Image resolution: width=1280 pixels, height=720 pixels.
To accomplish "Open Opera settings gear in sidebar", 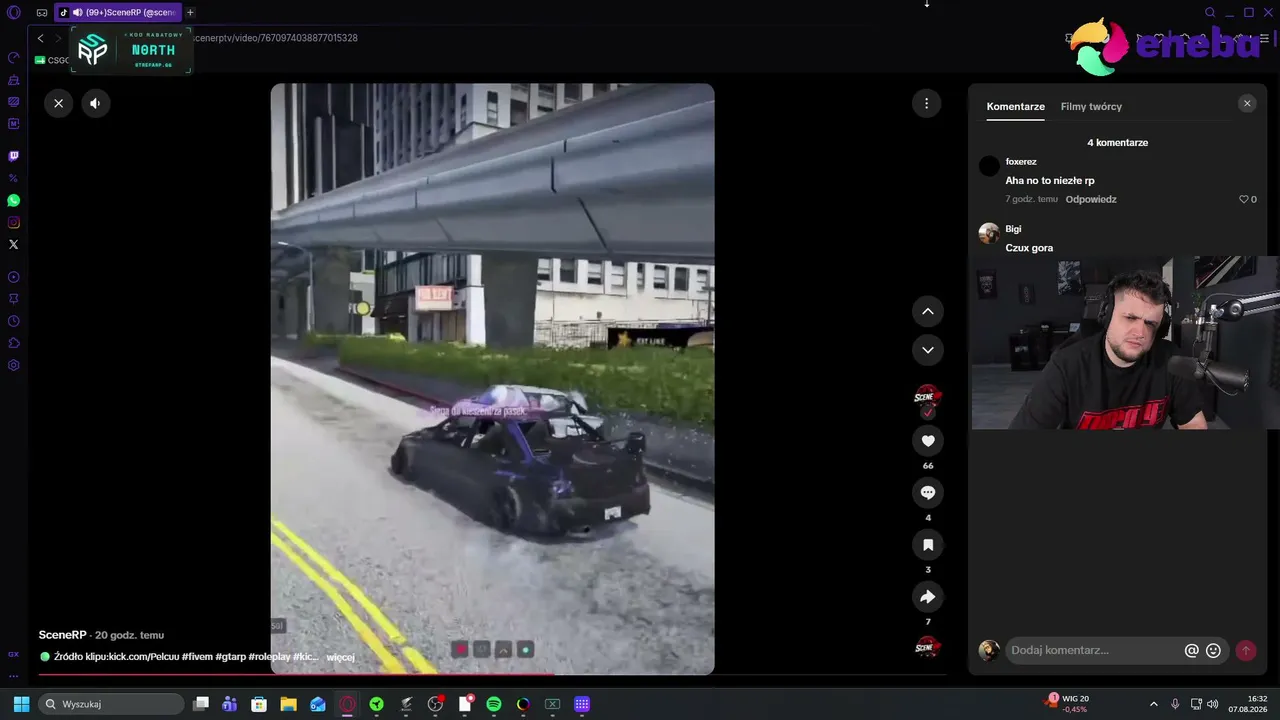I will tap(14, 365).
